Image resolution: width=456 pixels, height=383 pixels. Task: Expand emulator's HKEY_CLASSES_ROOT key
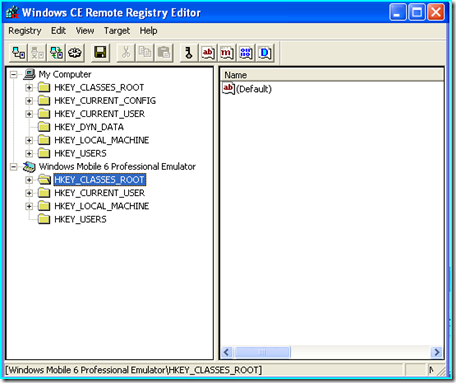pos(29,180)
